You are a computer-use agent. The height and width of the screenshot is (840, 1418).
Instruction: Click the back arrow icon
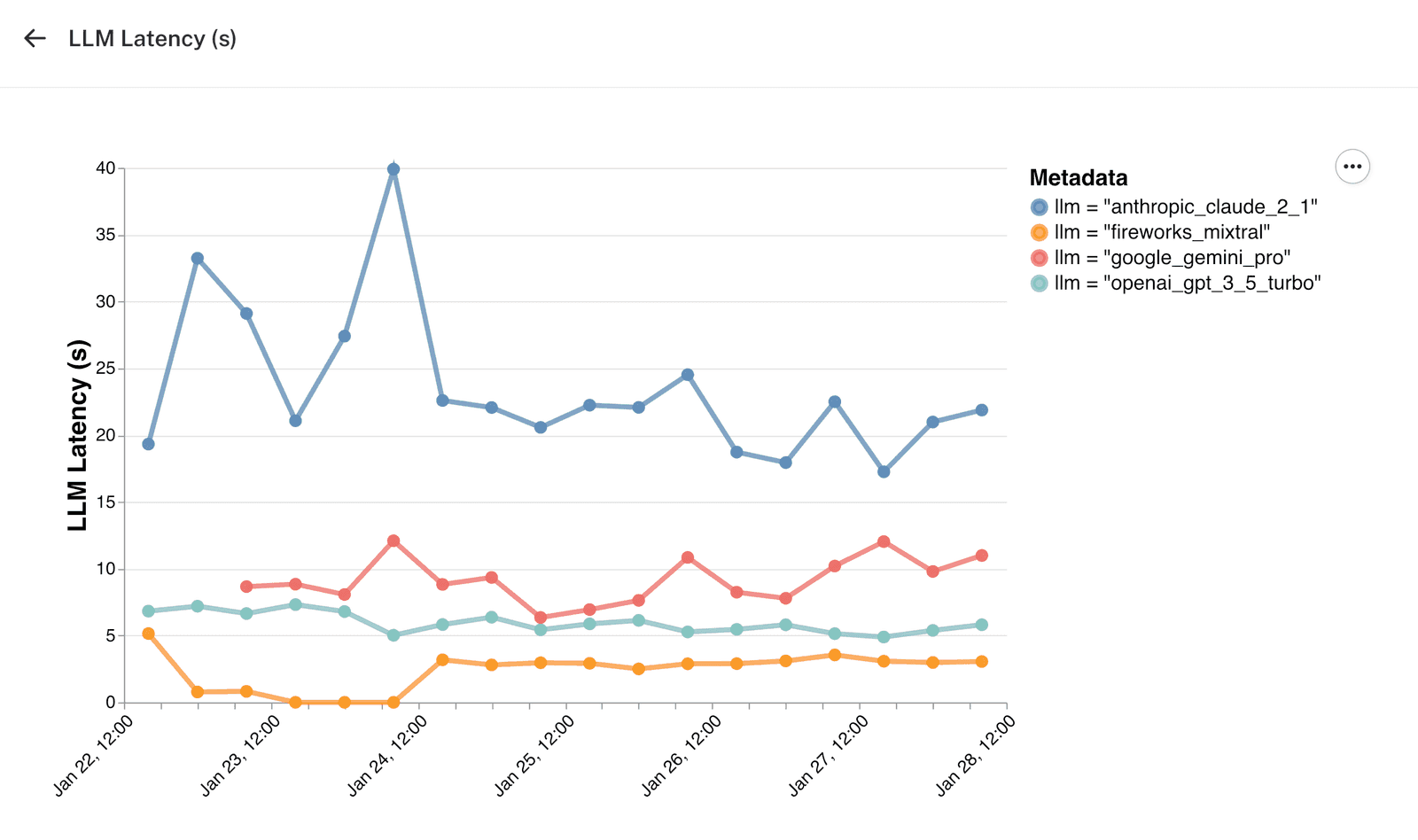coord(35,38)
